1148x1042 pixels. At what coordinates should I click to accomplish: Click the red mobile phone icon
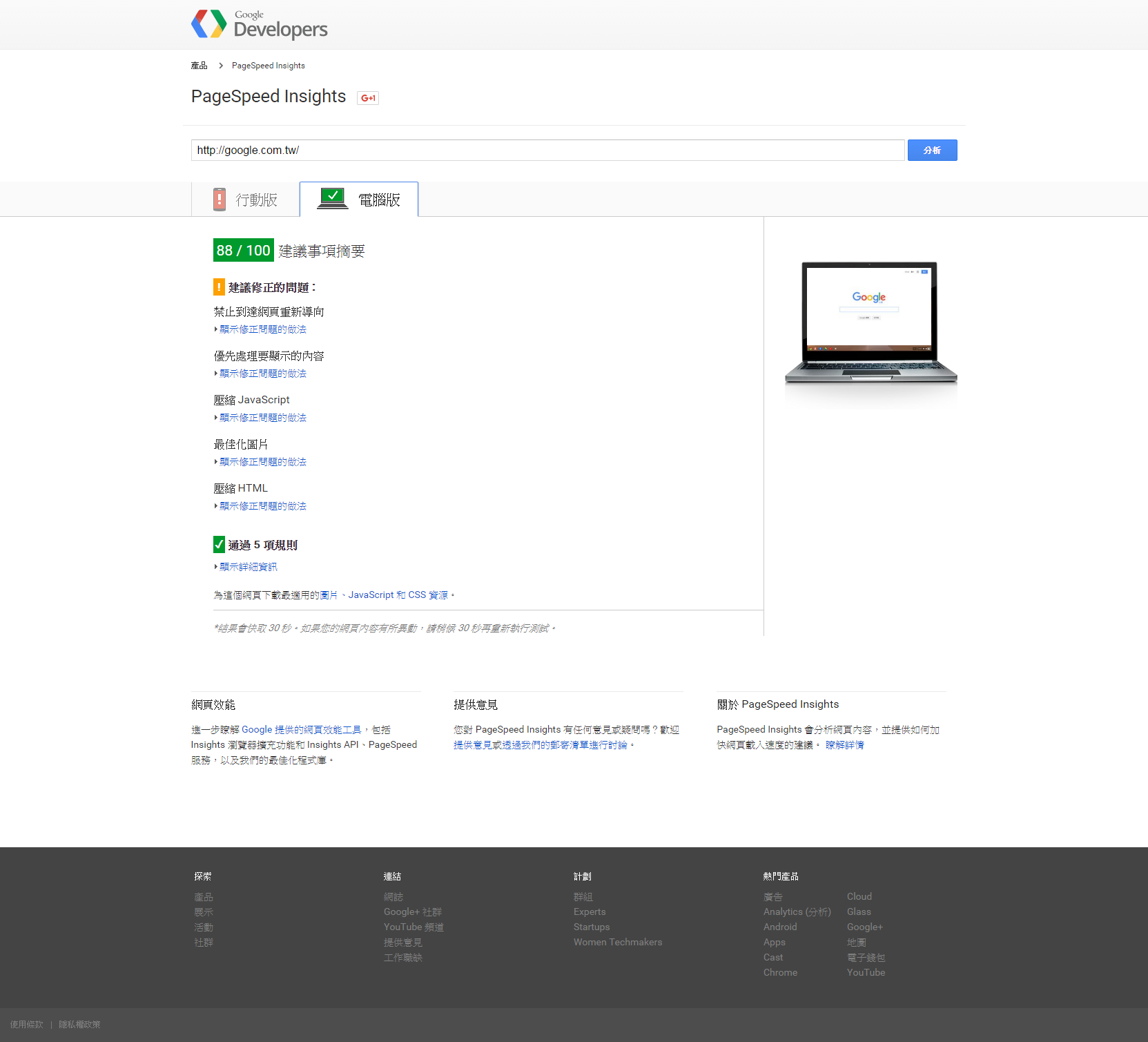(220, 200)
